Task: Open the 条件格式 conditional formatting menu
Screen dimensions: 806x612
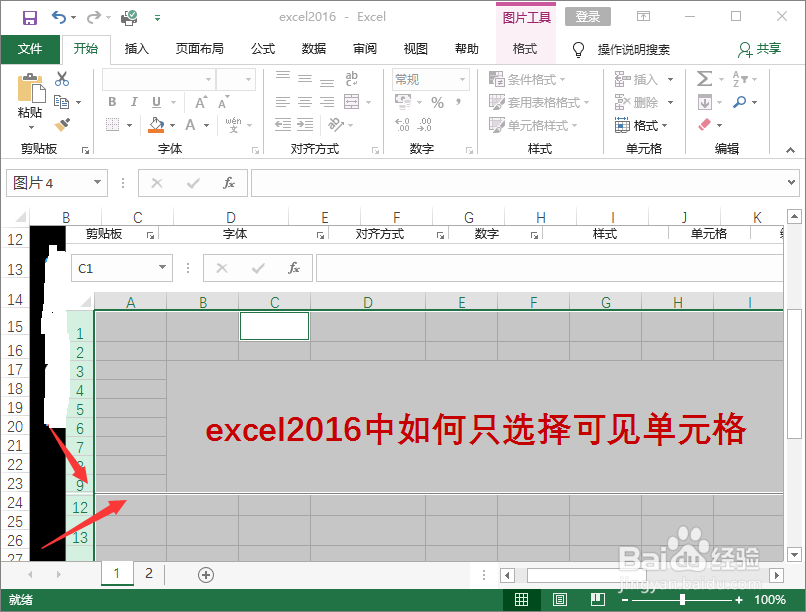Action: point(527,79)
